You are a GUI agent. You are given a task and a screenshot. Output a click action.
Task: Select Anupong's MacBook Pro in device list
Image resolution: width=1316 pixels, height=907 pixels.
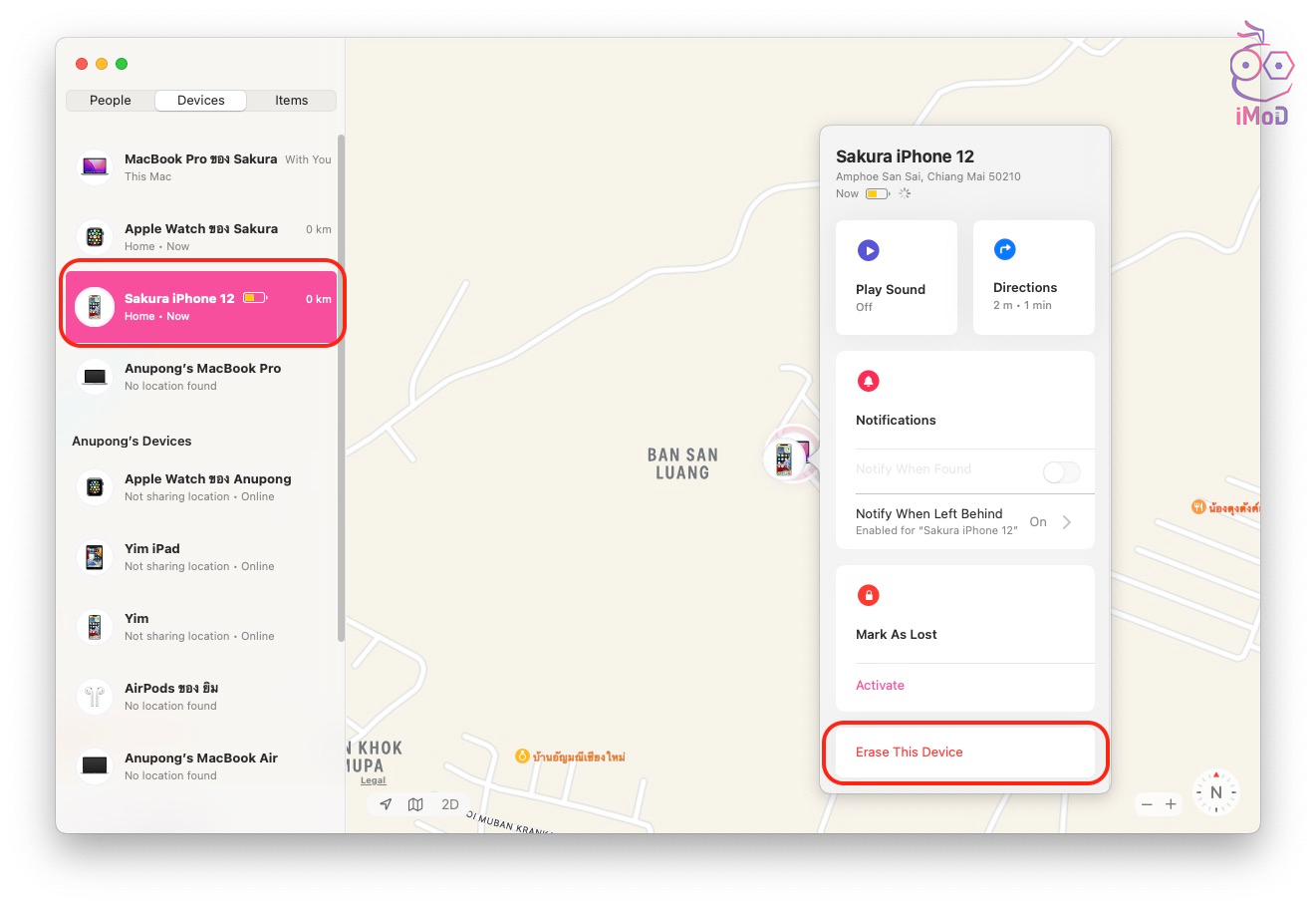(x=201, y=377)
